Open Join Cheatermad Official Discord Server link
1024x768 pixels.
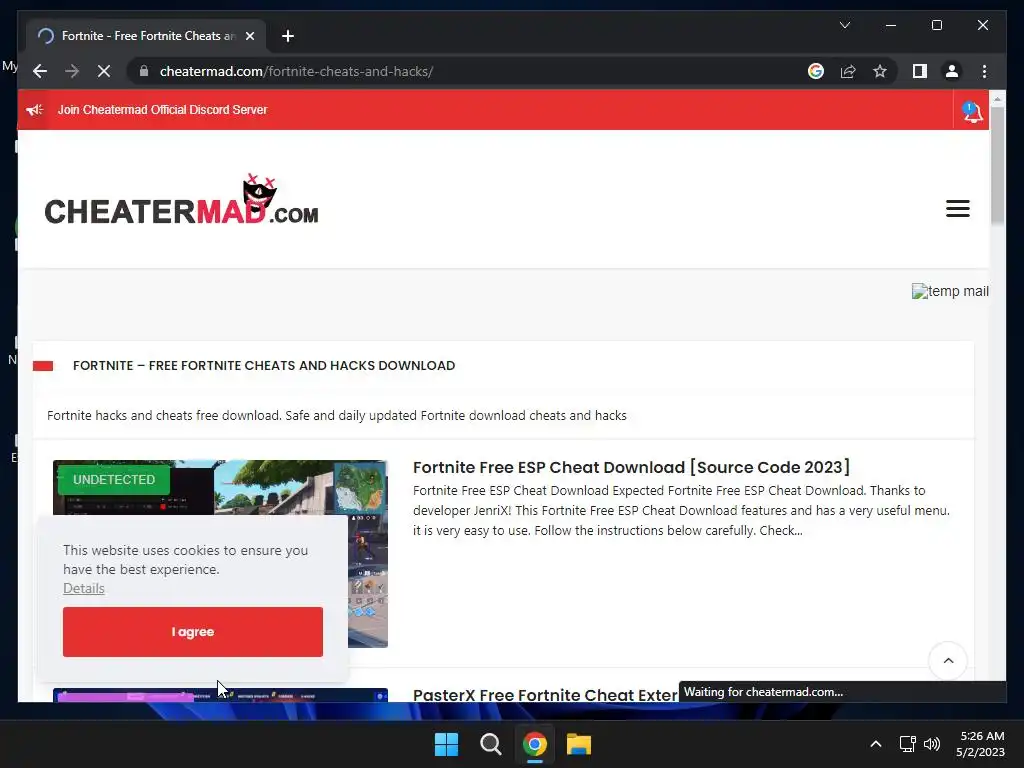[163, 110]
